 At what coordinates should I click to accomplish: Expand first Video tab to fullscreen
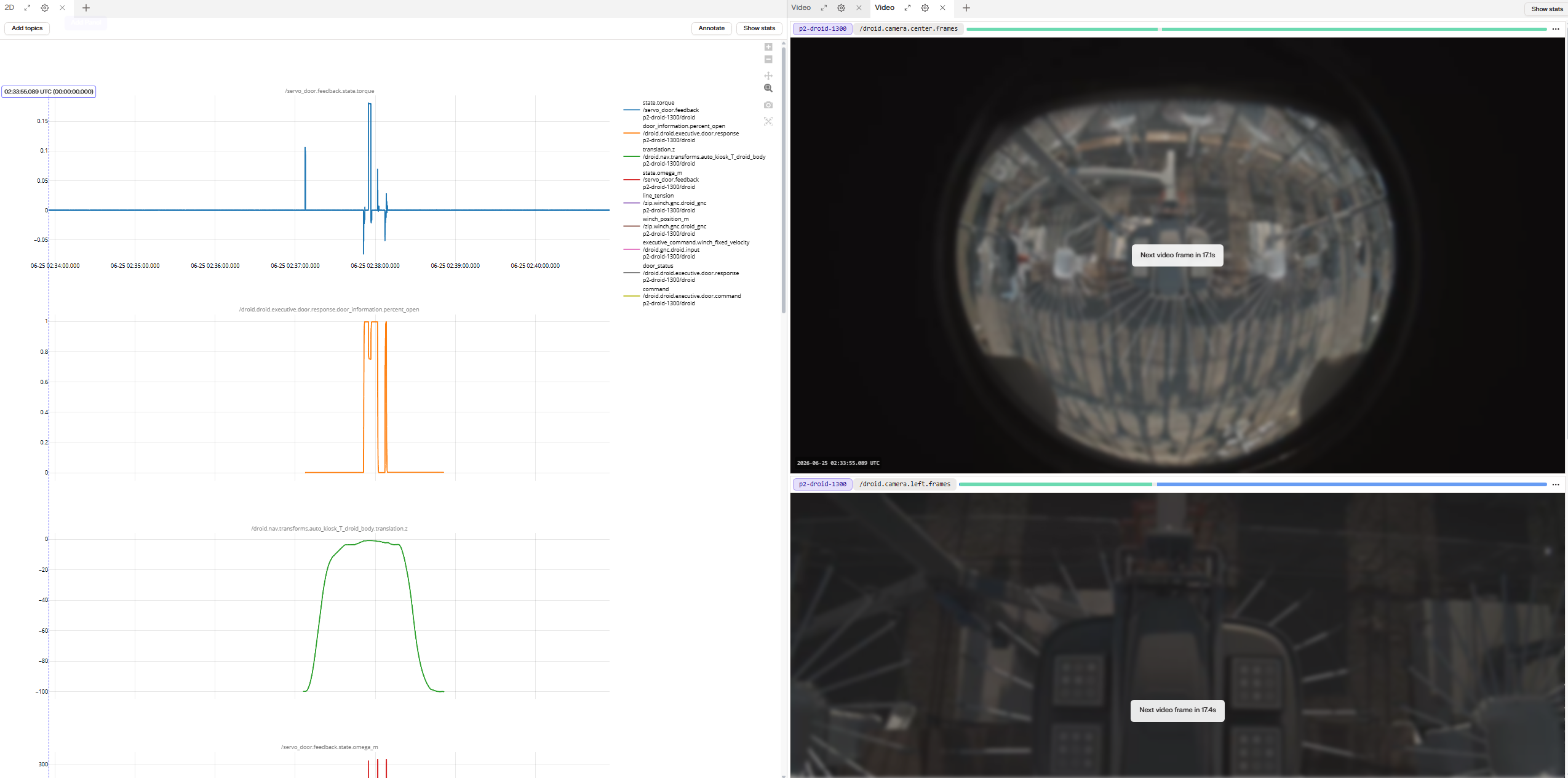point(824,8)
